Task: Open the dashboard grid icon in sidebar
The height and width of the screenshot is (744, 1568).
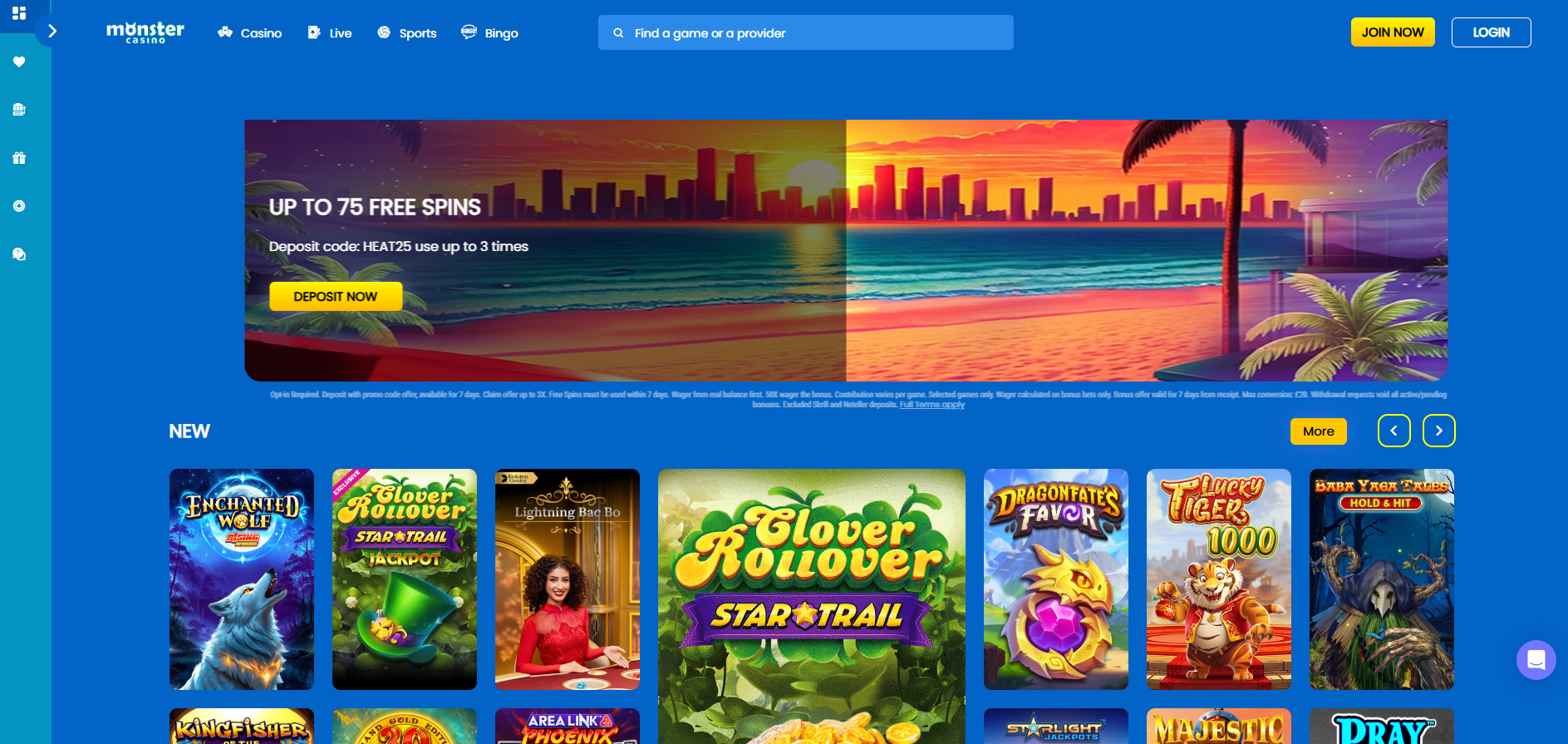Action: pos(19,13)
